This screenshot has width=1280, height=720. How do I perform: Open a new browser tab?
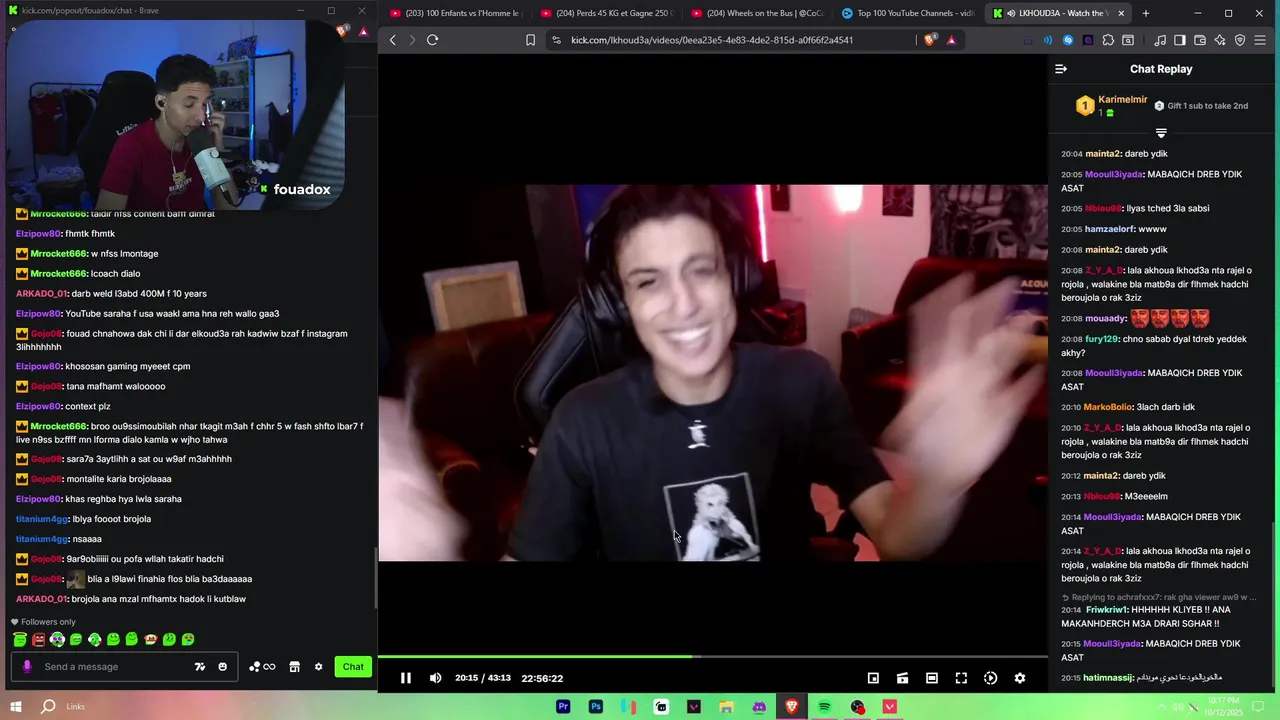(1146, 13)
